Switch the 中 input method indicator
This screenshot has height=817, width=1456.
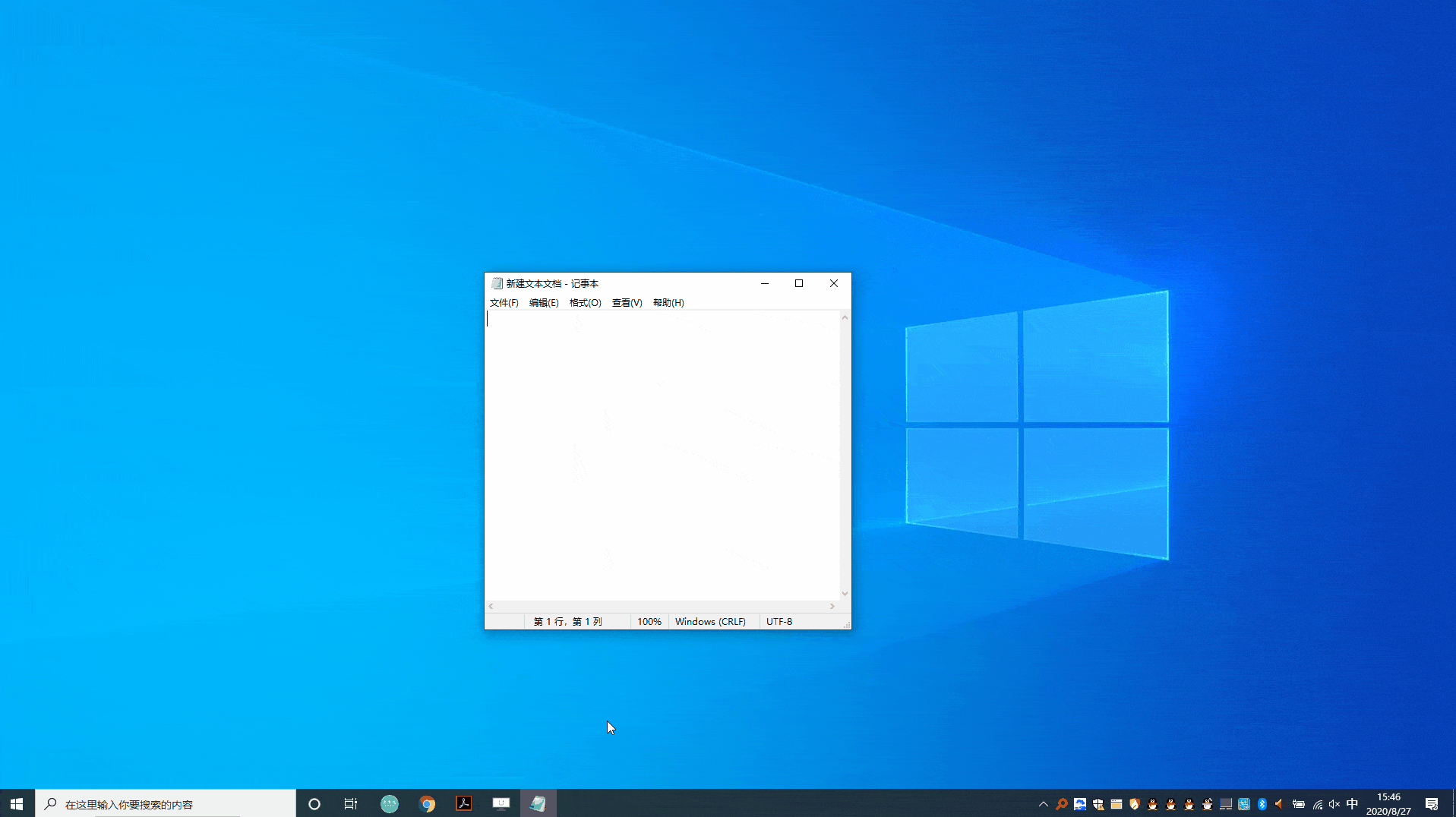1352,804
